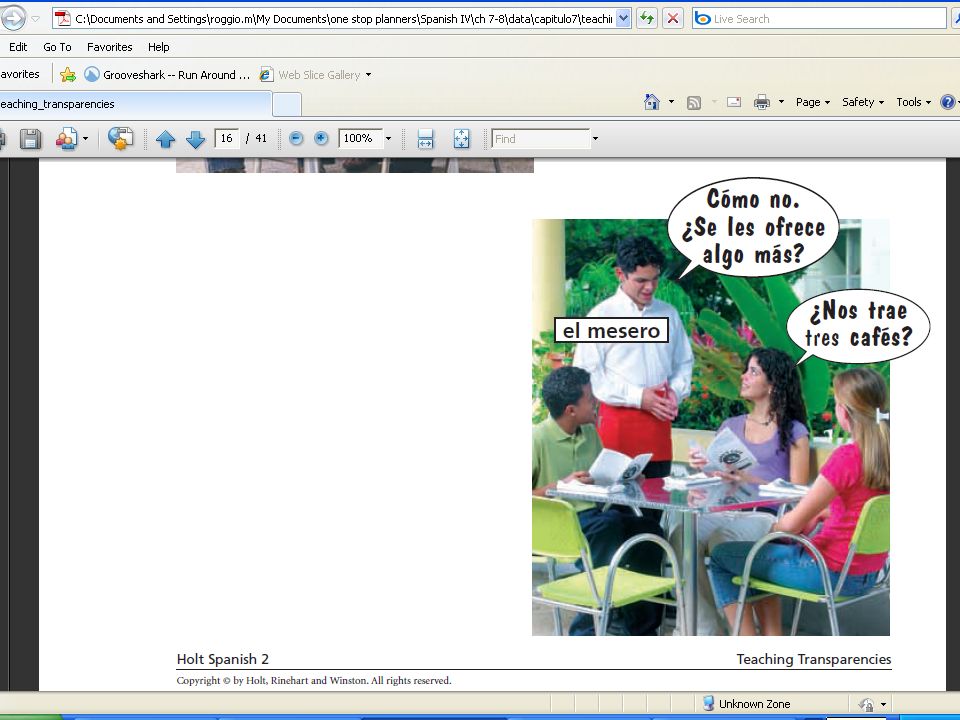Click the RSS feeds icon

point(694,103)
